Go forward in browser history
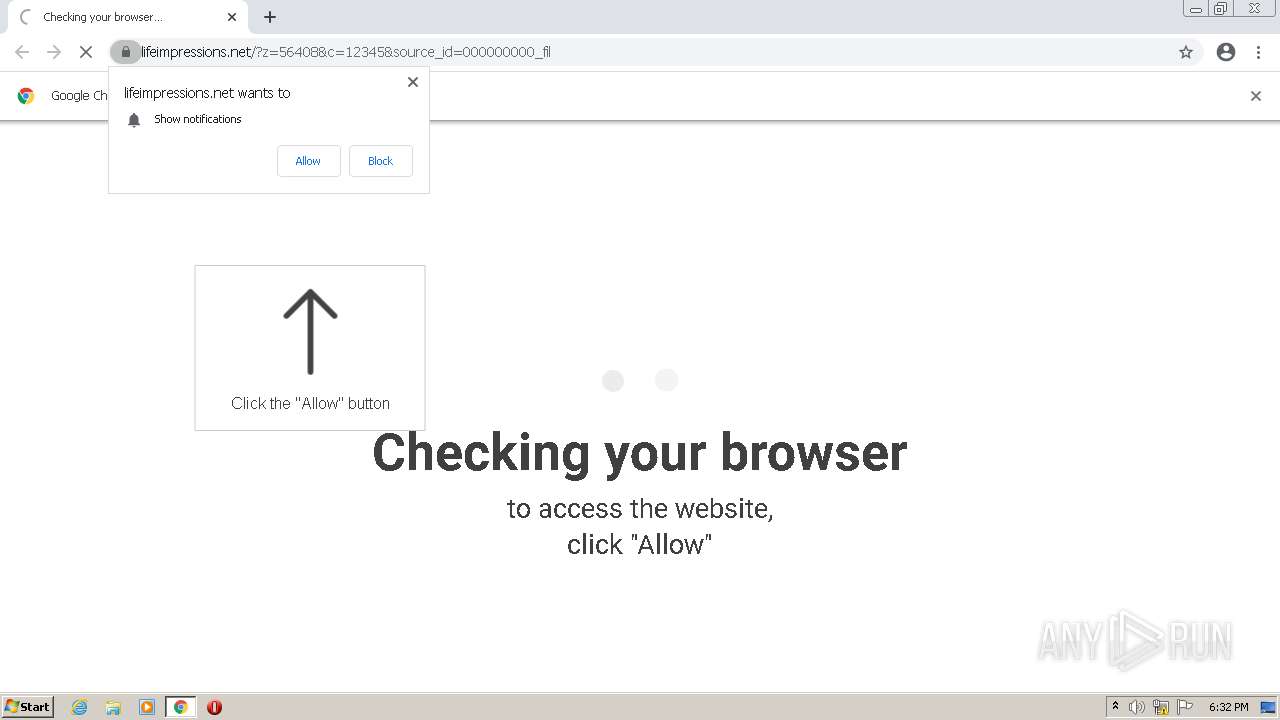 54,52
